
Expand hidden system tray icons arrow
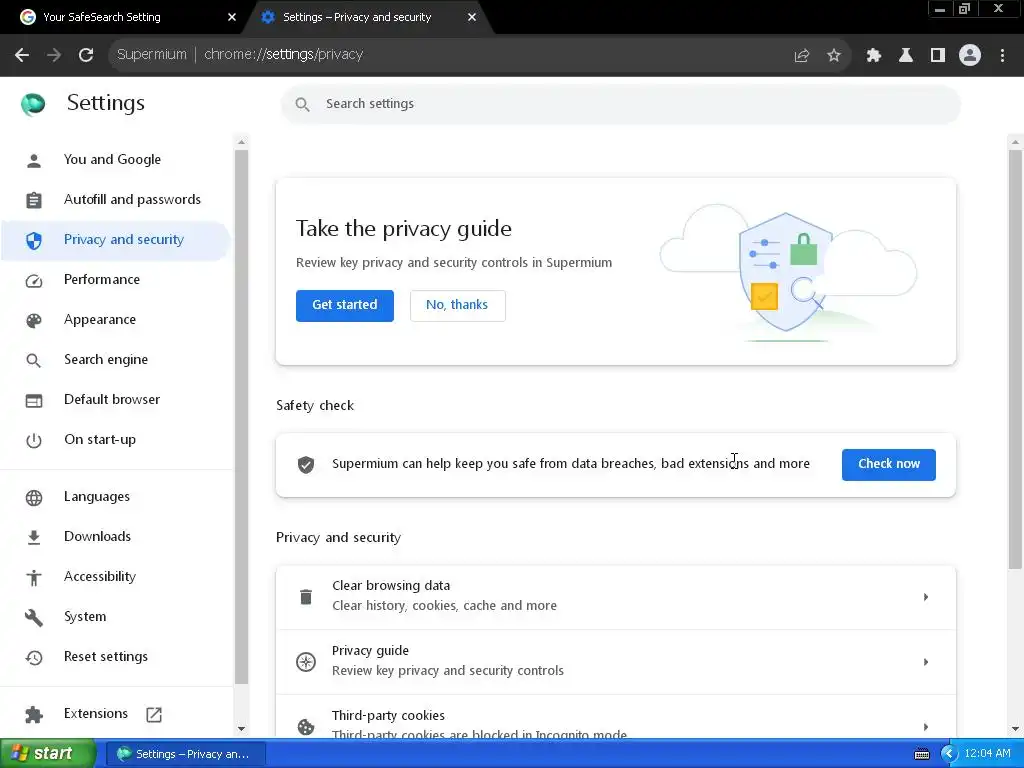pyautogui.click(x=948, y=754)
